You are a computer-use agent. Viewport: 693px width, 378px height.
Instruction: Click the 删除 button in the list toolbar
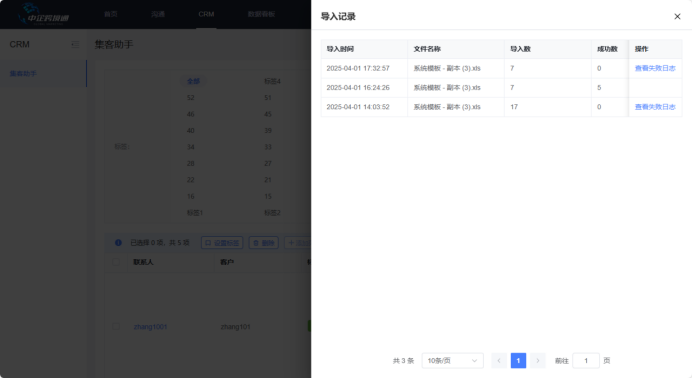(x=263, y=243)
